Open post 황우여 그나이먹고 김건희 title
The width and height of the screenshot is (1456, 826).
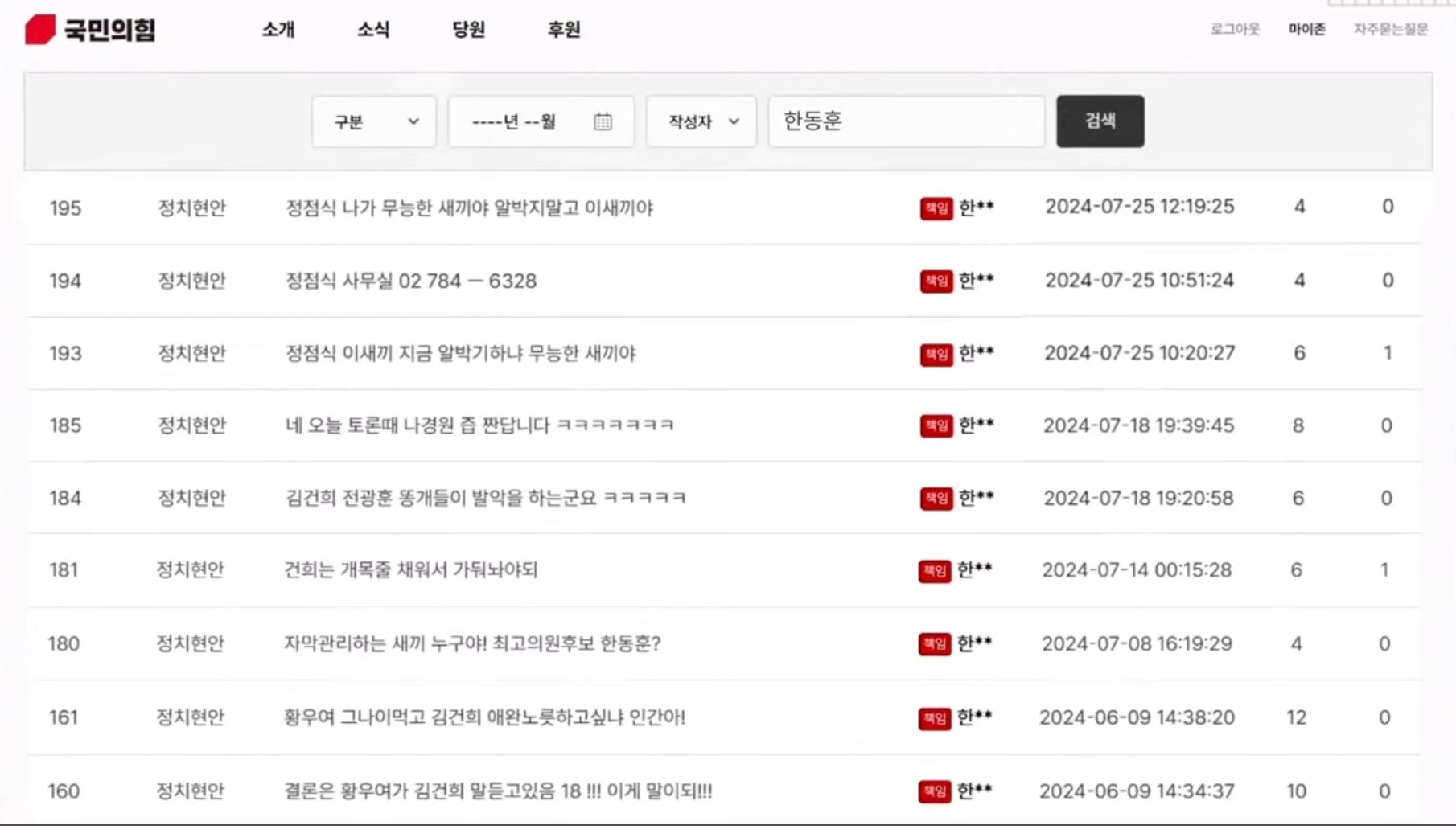coord(484,717)
